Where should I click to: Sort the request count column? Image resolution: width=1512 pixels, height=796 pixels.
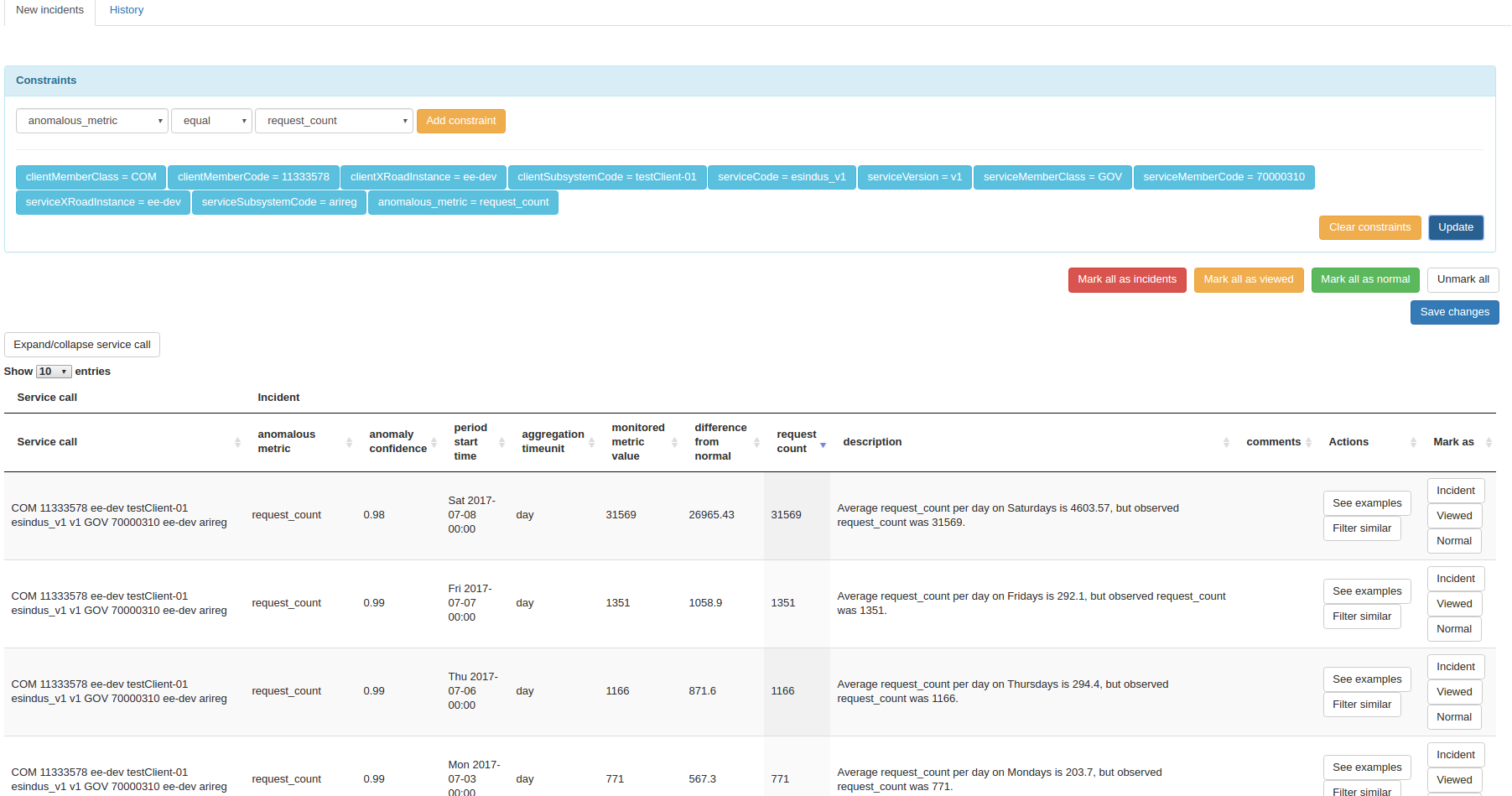823,445
